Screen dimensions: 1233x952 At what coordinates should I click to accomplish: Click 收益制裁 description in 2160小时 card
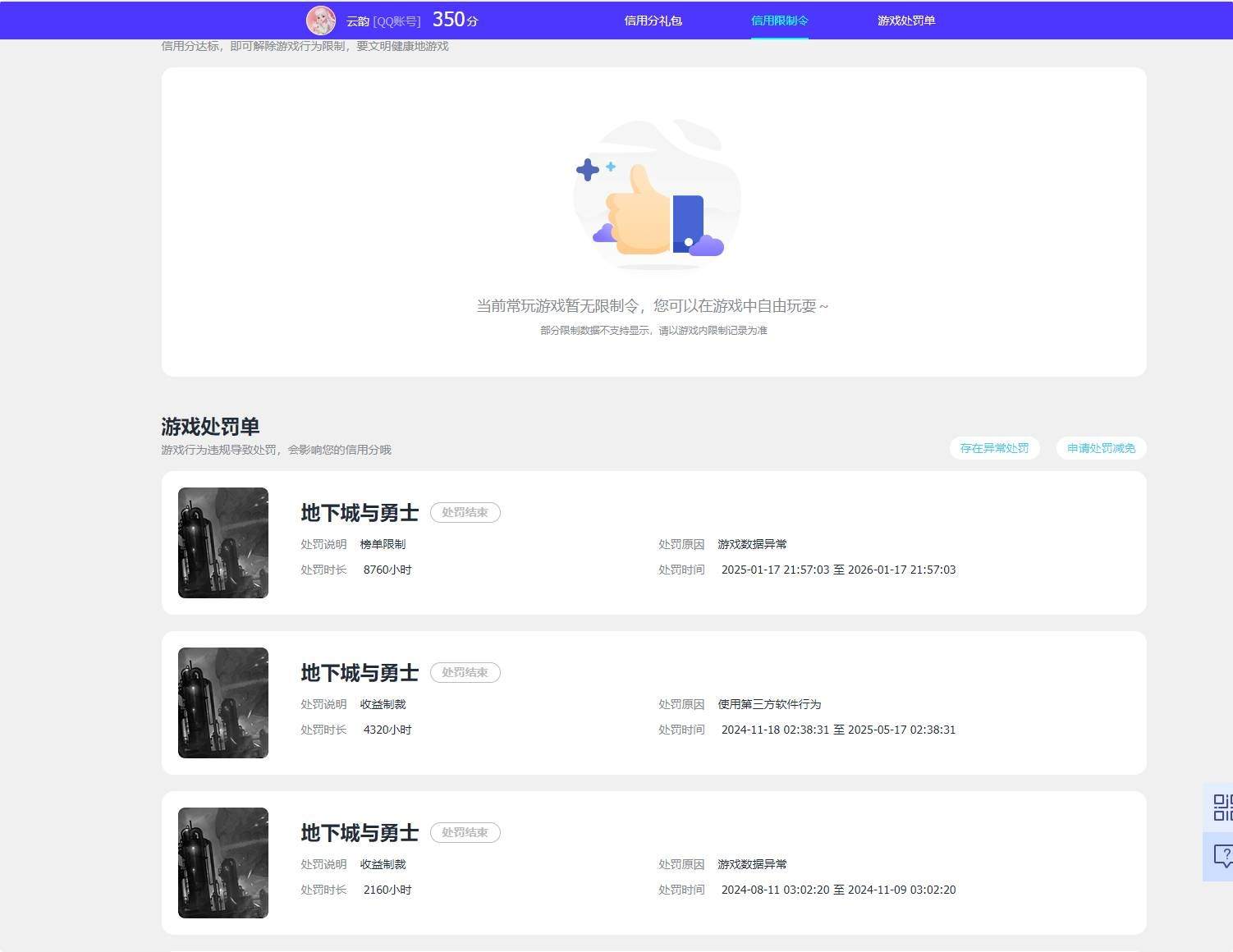point(383,864)
